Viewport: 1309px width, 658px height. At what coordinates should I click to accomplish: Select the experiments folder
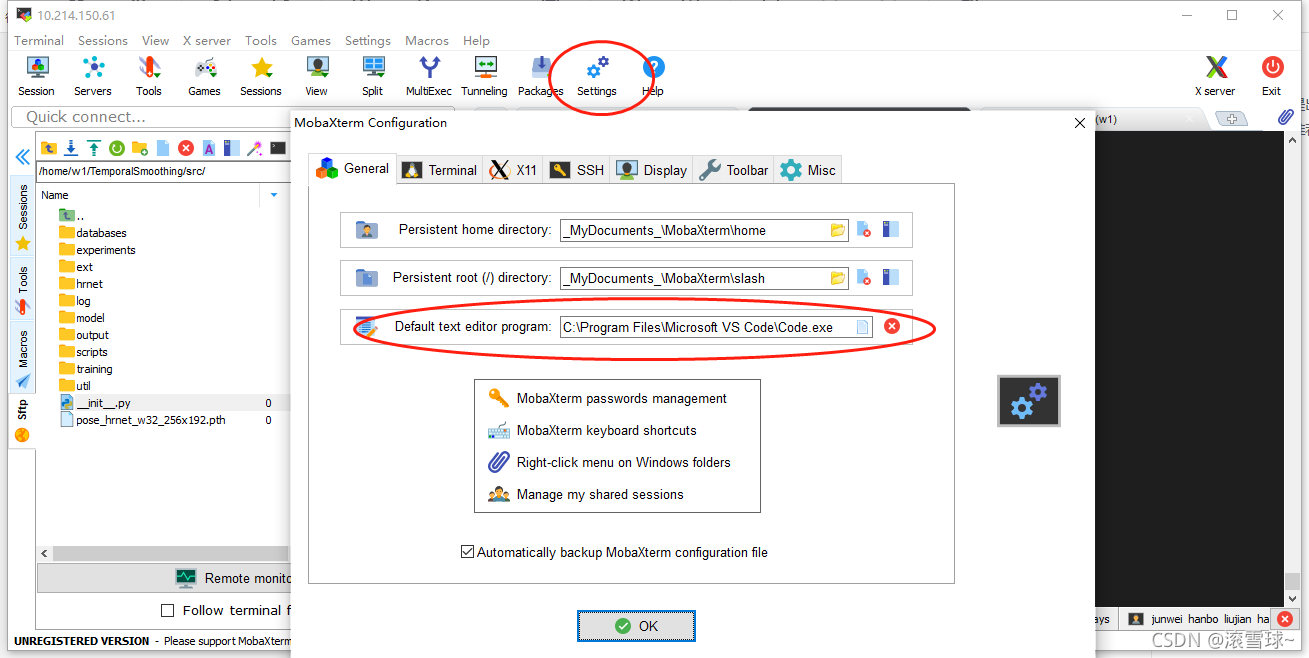(x=98, y=250)
